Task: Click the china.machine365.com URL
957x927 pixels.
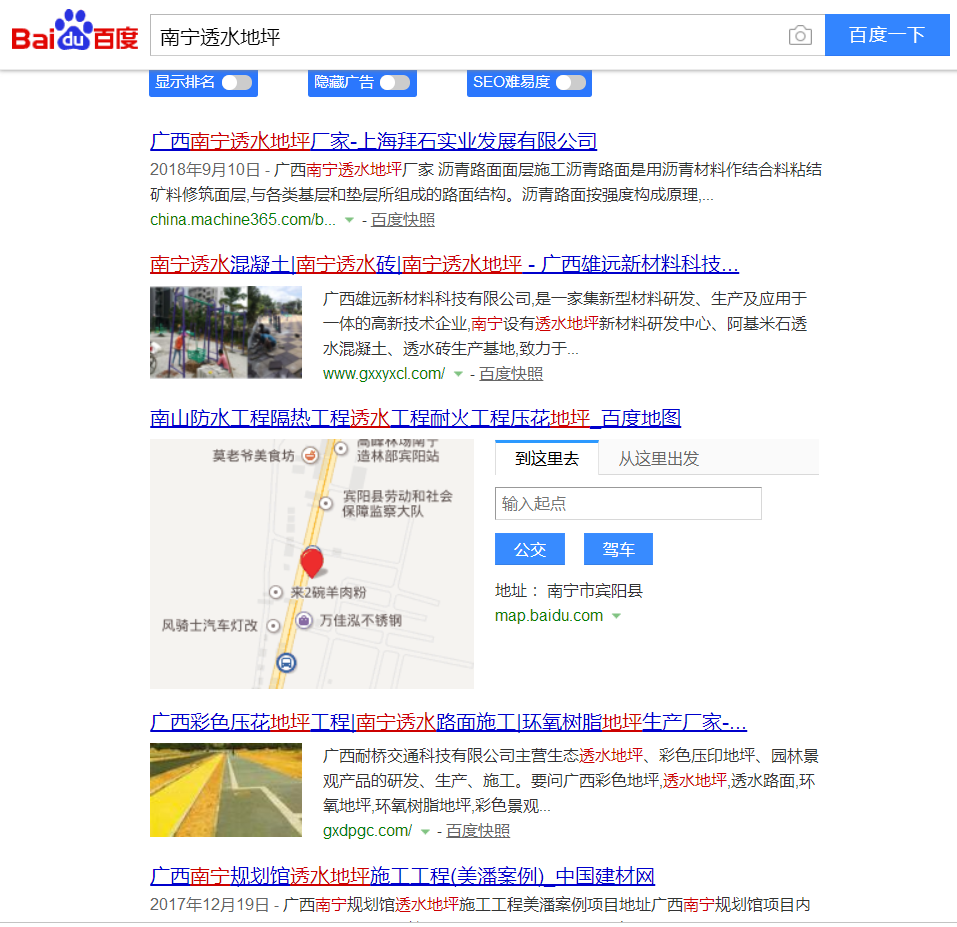Action: 243,220
